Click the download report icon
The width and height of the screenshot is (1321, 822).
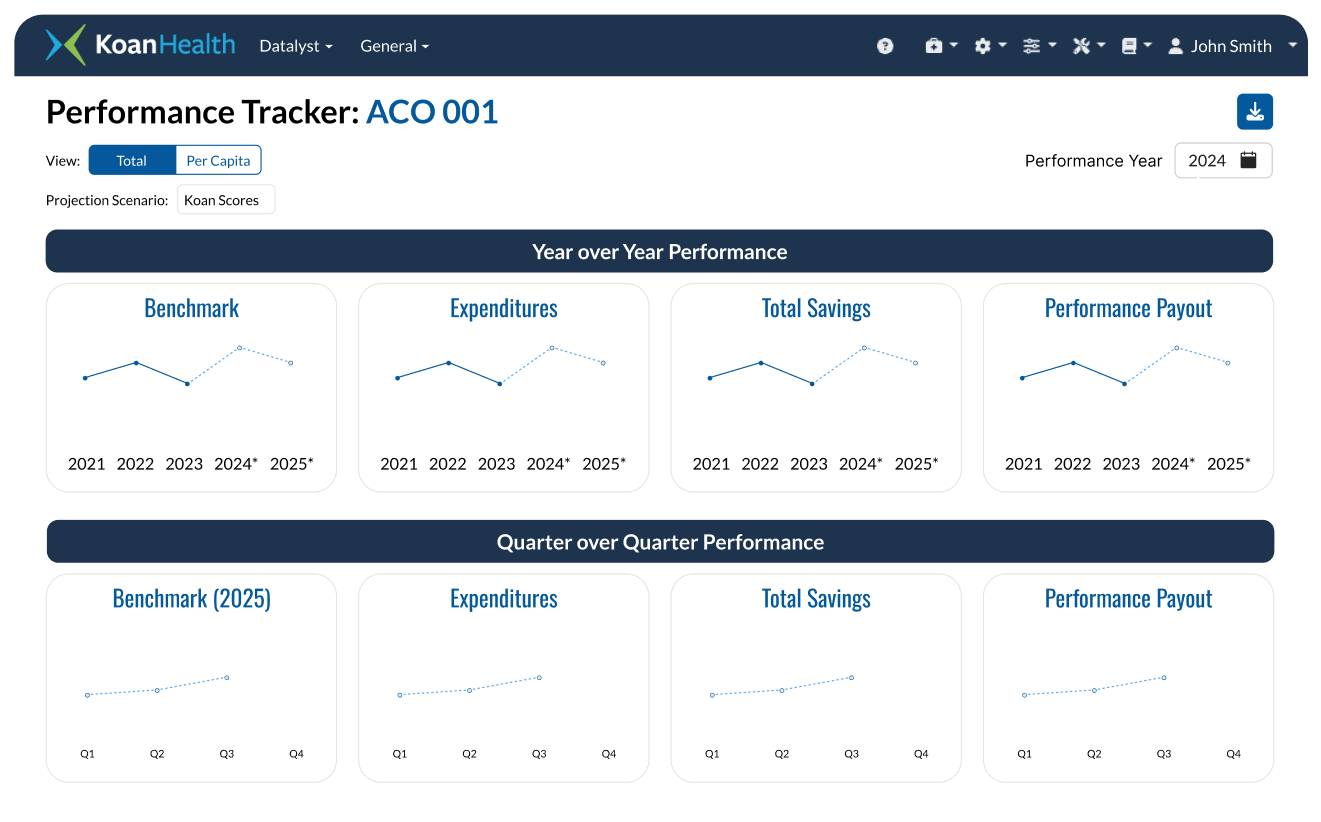click(1255, 112)
